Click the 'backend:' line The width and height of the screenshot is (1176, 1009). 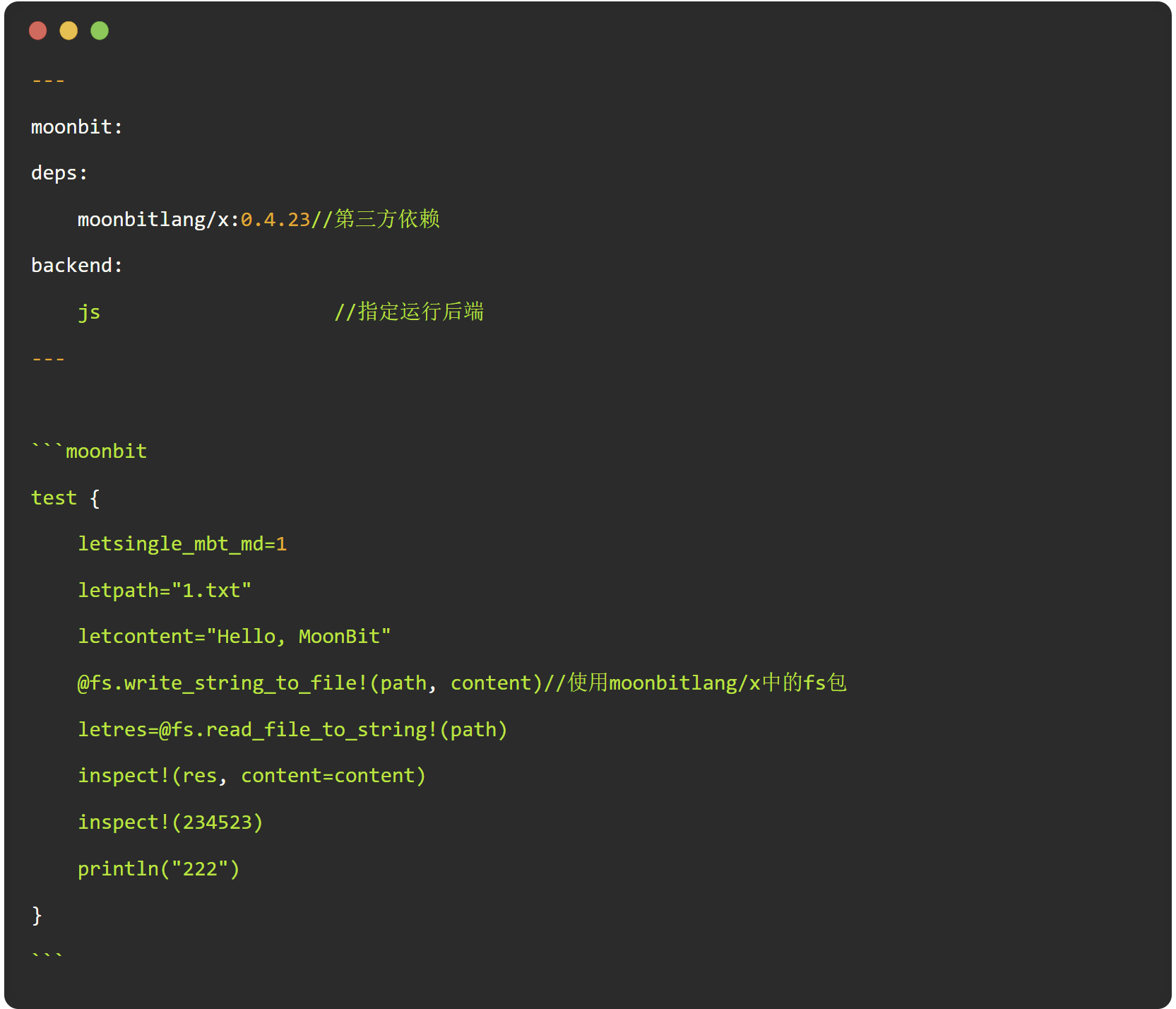77,266
